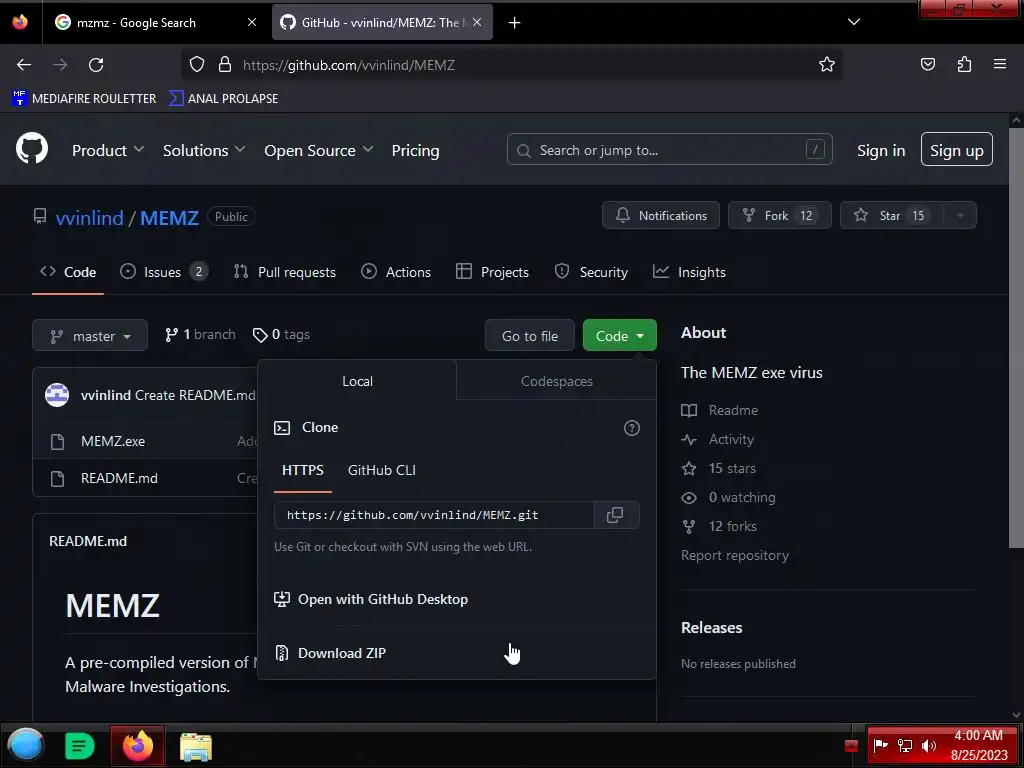The height and width of the screenshot is (768, 1024).
Task: Click the action center flag icon
Action: point(880,745)
